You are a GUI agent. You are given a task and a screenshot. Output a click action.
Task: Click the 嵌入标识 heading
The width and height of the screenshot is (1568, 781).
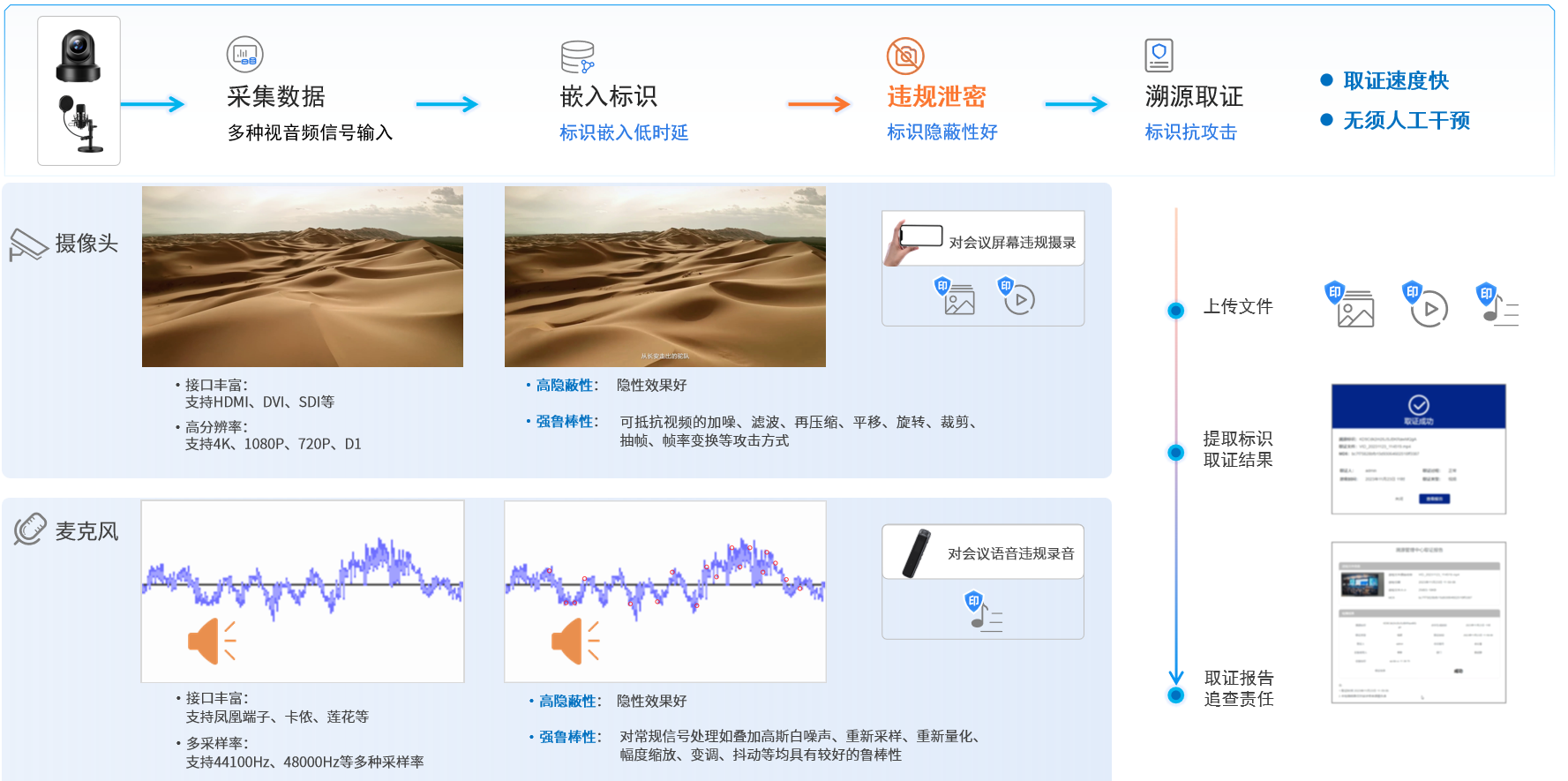(609, 96)
